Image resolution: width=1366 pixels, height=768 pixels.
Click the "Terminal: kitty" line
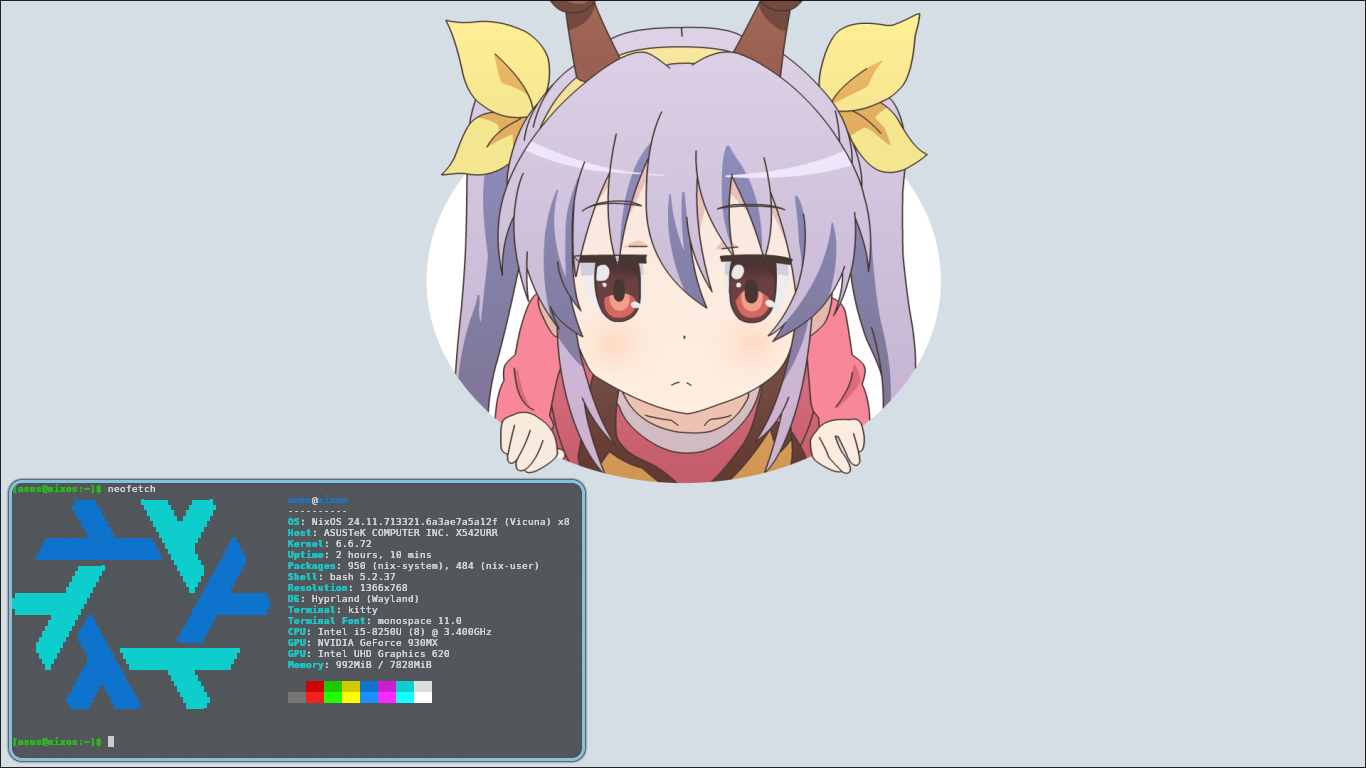[x=333, y=610]
